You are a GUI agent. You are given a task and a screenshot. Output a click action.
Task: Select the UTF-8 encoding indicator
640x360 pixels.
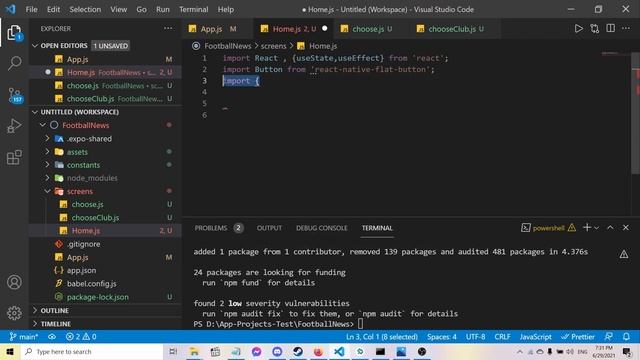476,337
